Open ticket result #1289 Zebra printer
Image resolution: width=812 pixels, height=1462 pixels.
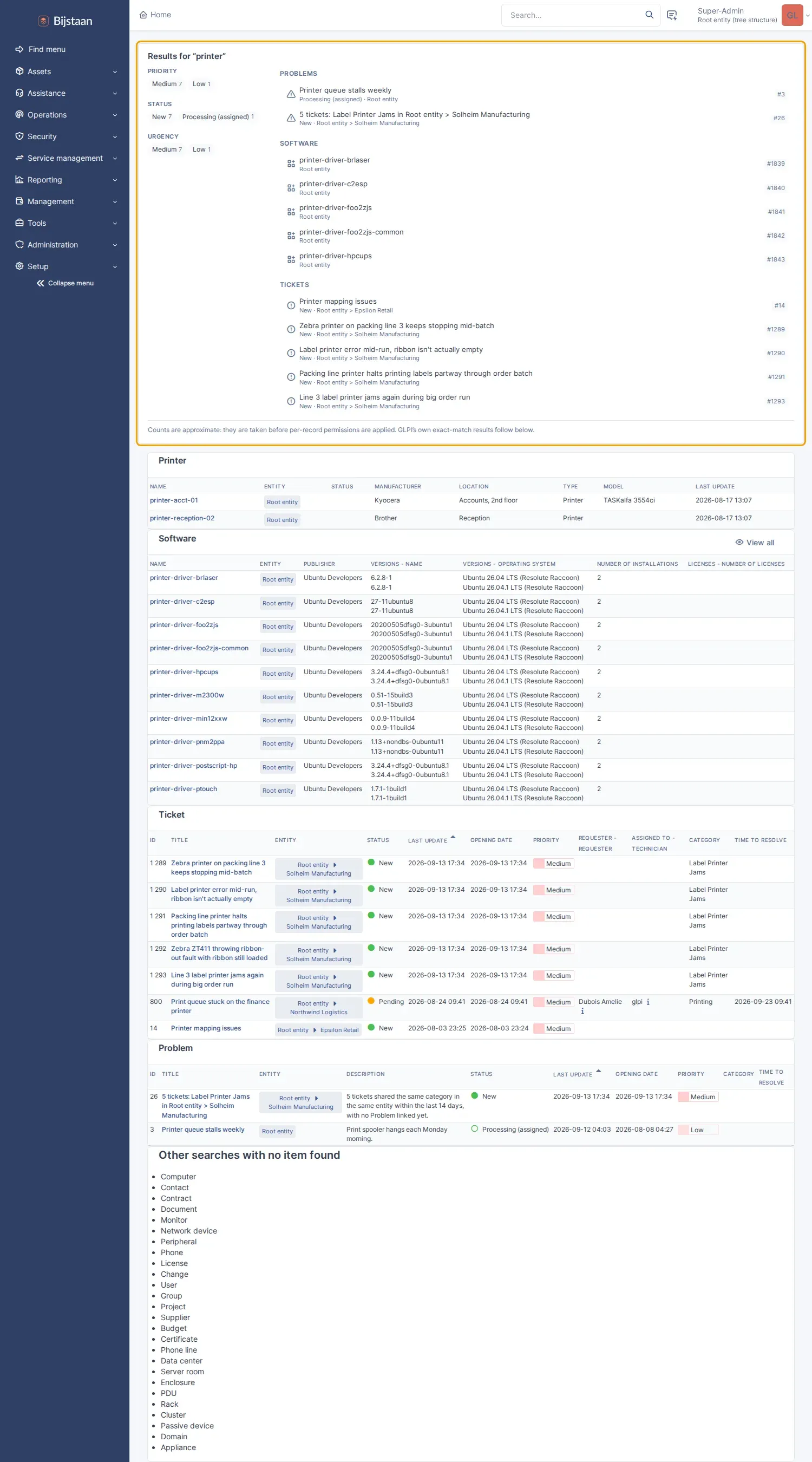(396, 326)
